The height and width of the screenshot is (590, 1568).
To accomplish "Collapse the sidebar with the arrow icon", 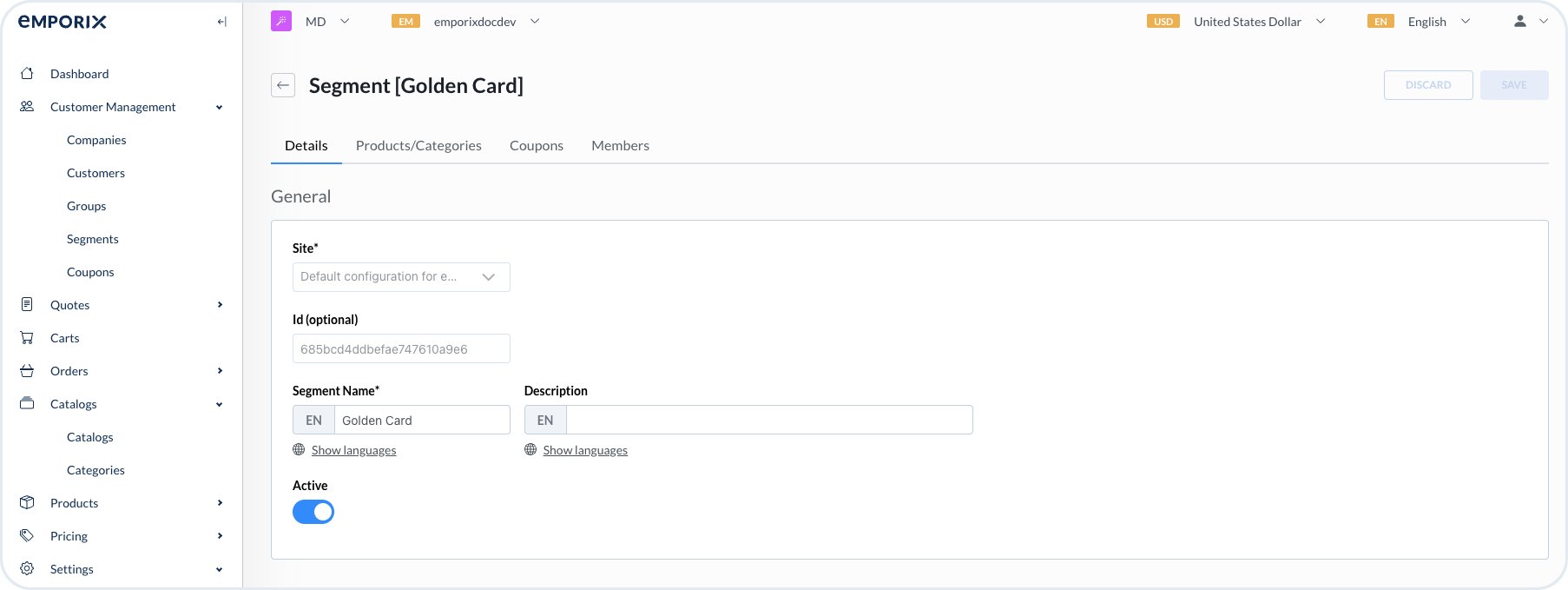I will (x=221, y=22).
